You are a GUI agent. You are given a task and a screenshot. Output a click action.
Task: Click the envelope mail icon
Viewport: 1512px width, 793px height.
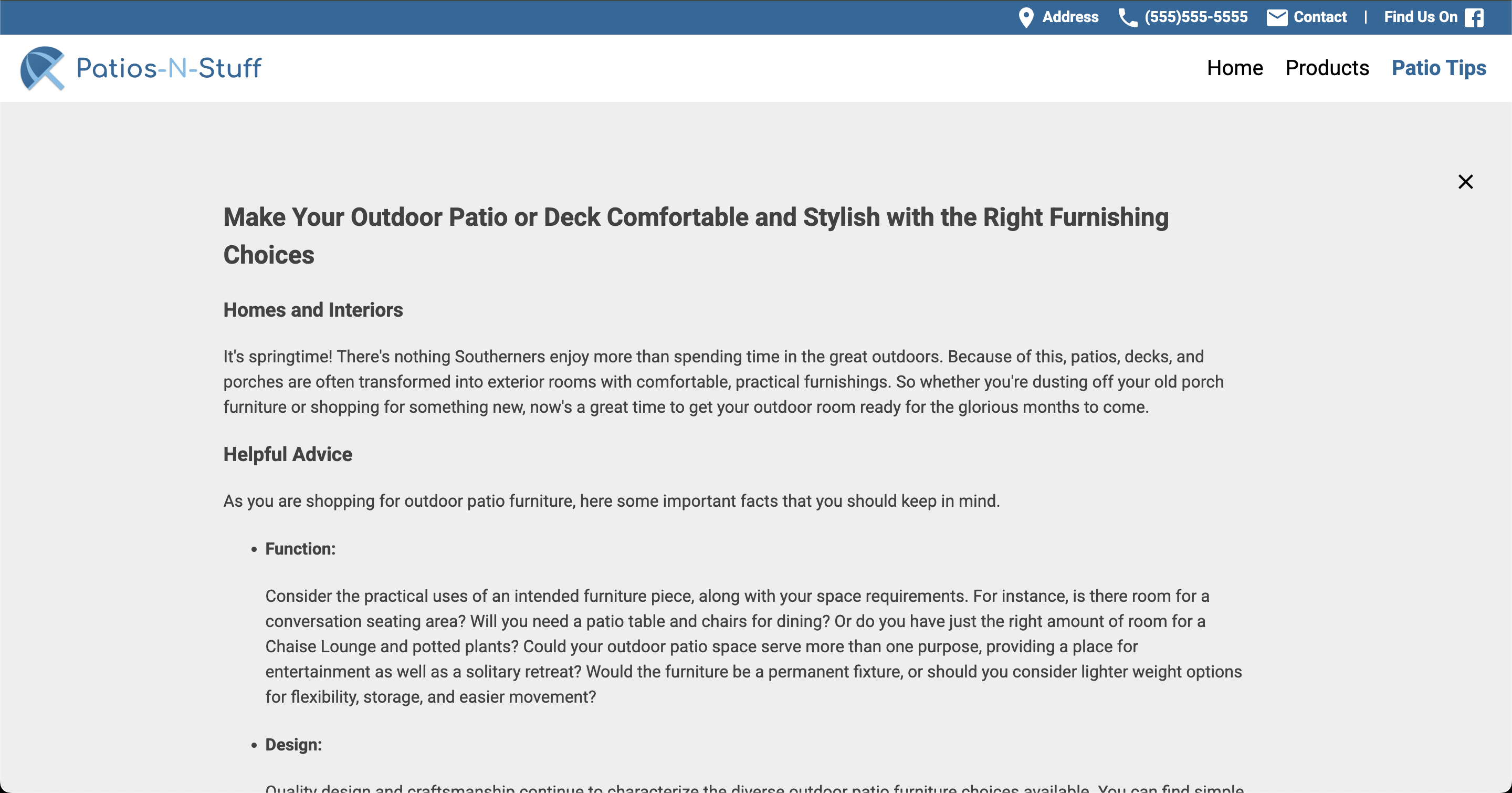point(1277,18)
